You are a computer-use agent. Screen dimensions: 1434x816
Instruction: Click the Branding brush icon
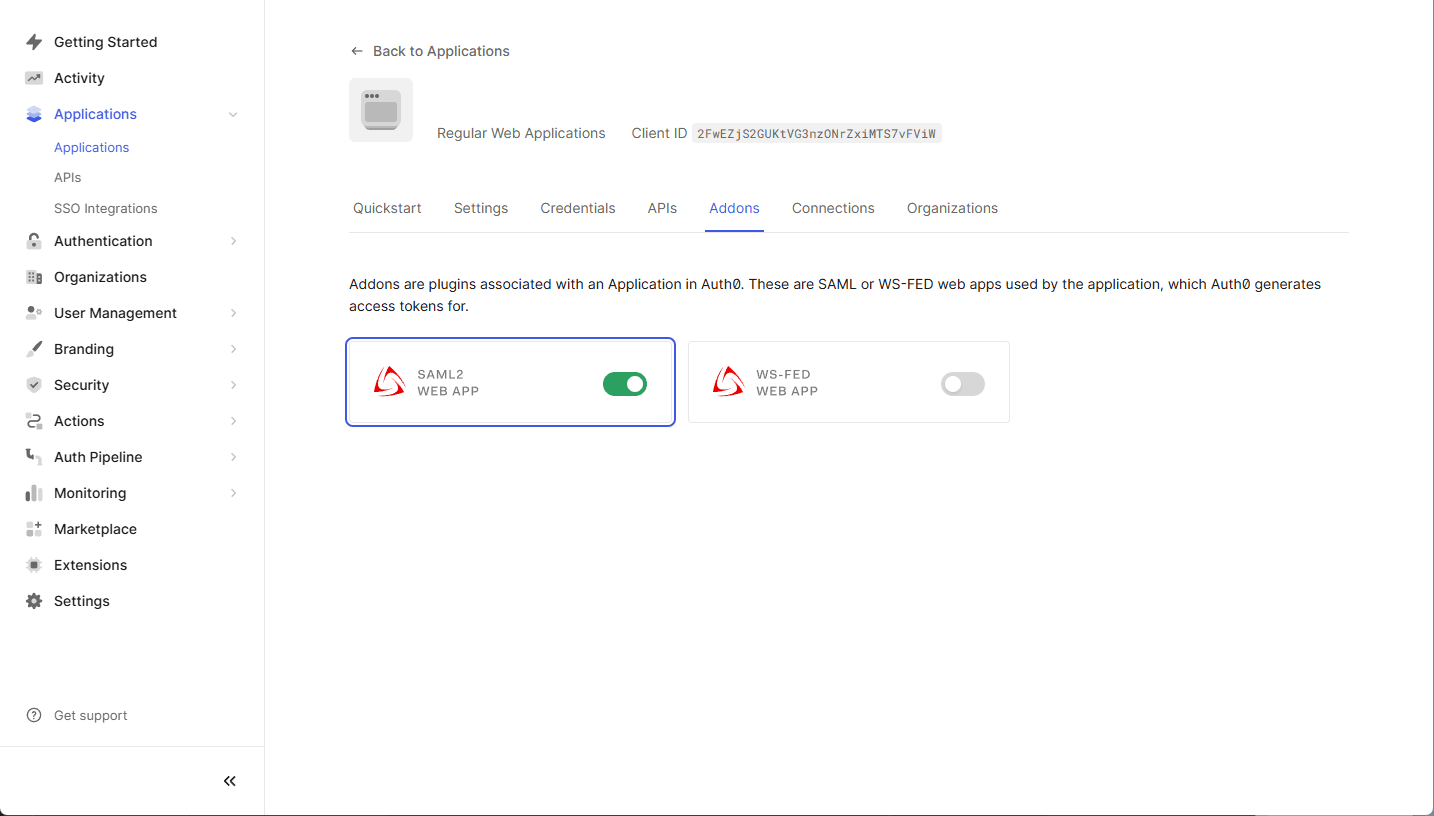(34, 349)
